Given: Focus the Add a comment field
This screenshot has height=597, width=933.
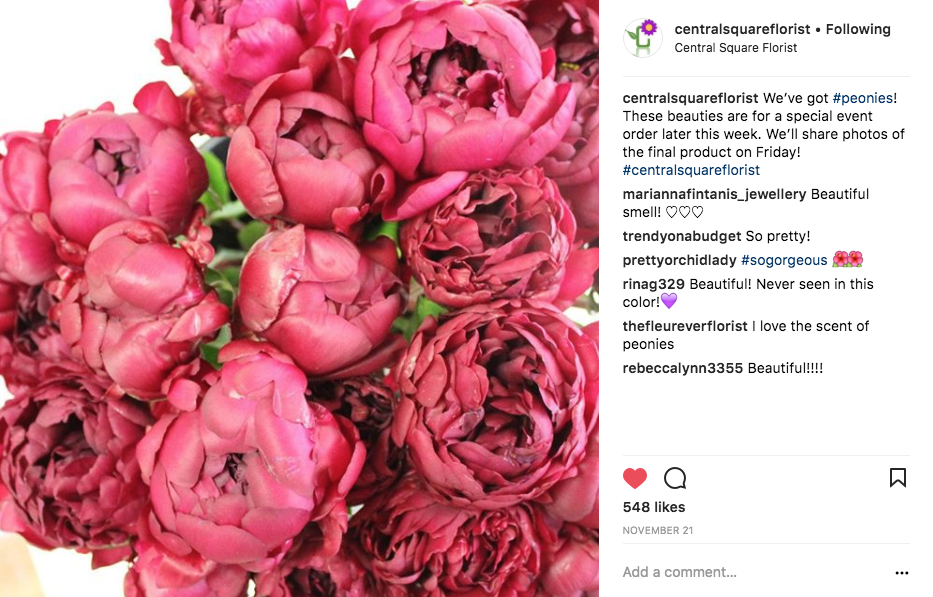Looking at the screenshot, I should pyautogui.click(x=756, y=572).
